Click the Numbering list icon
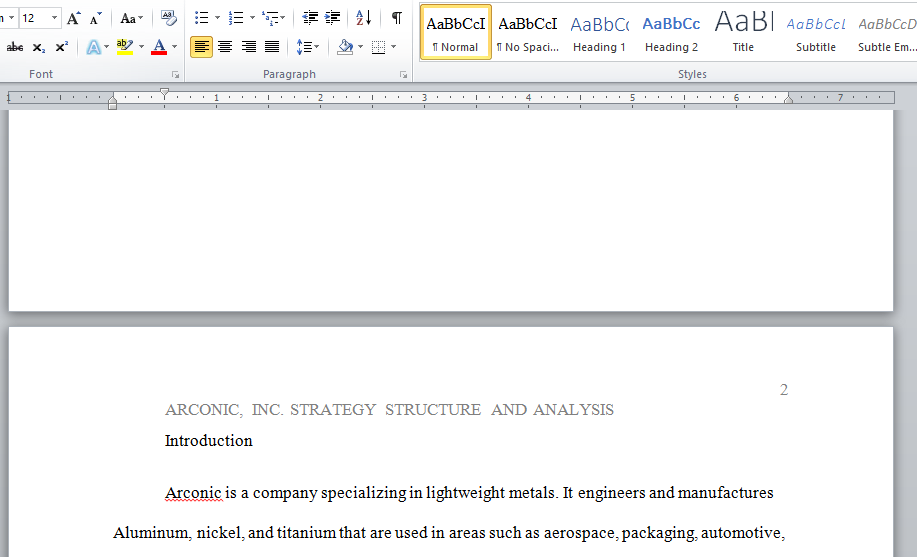This screenshot has height=557, width=917. click(236, 18)
